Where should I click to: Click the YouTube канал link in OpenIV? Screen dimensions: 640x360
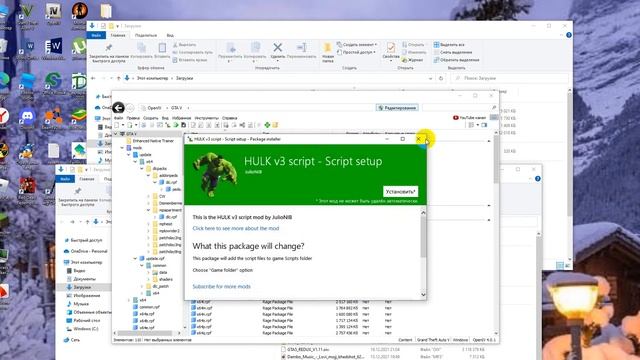(x=469, y=118)
